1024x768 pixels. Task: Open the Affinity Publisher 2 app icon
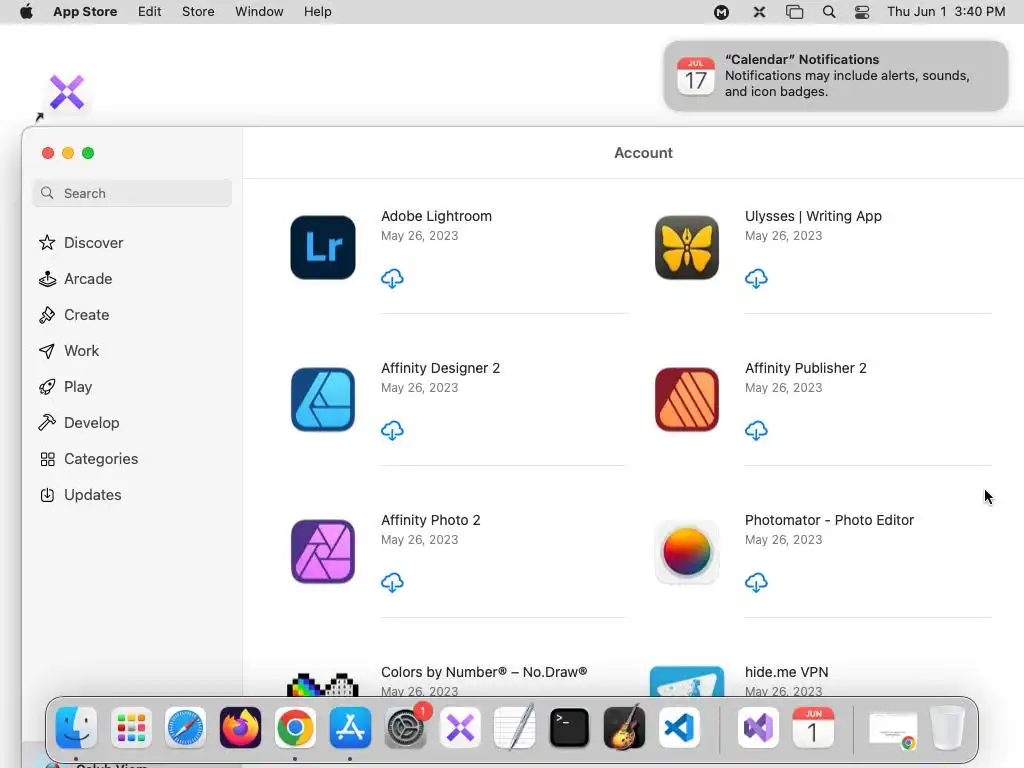pos(686,400)
